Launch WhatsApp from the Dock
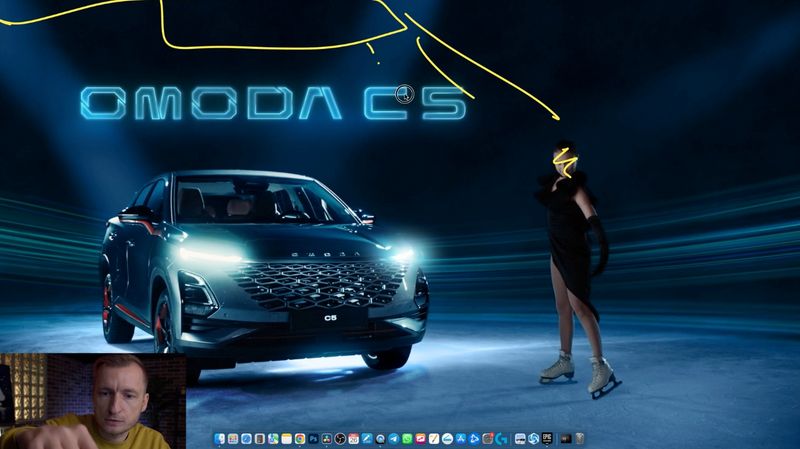The image size is (800, 449). pyautogui.click(x=407, y=439)
